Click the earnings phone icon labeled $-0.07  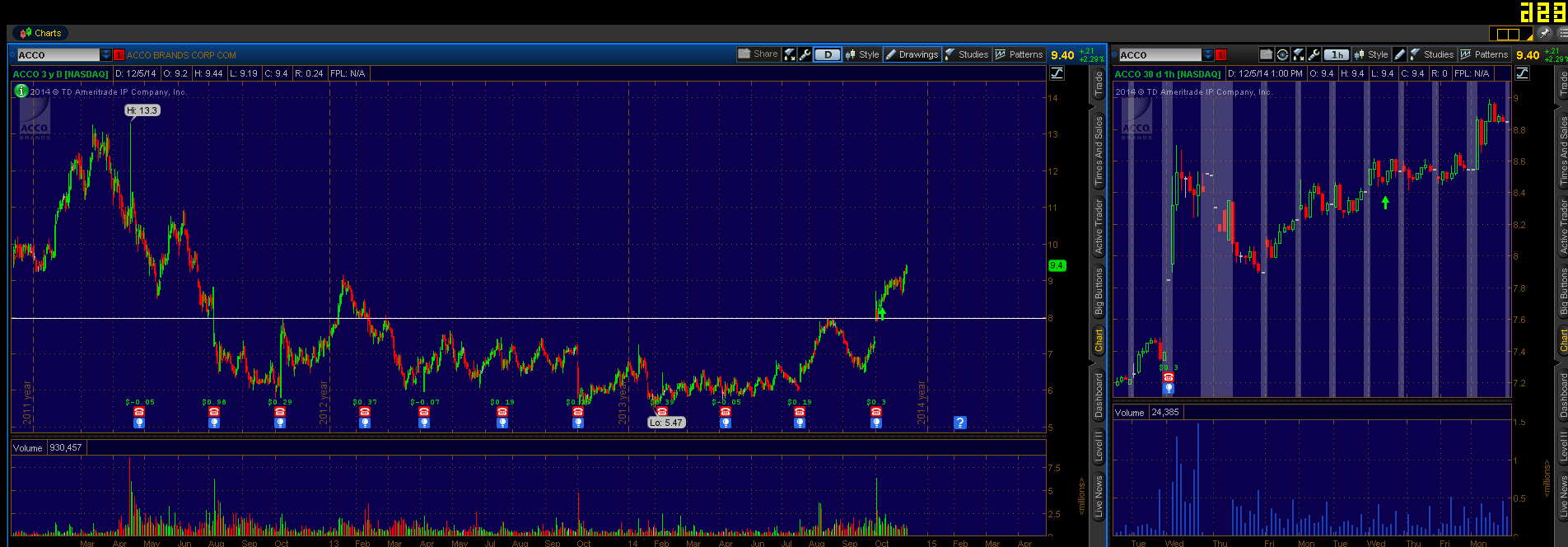(x=424, y=412)
